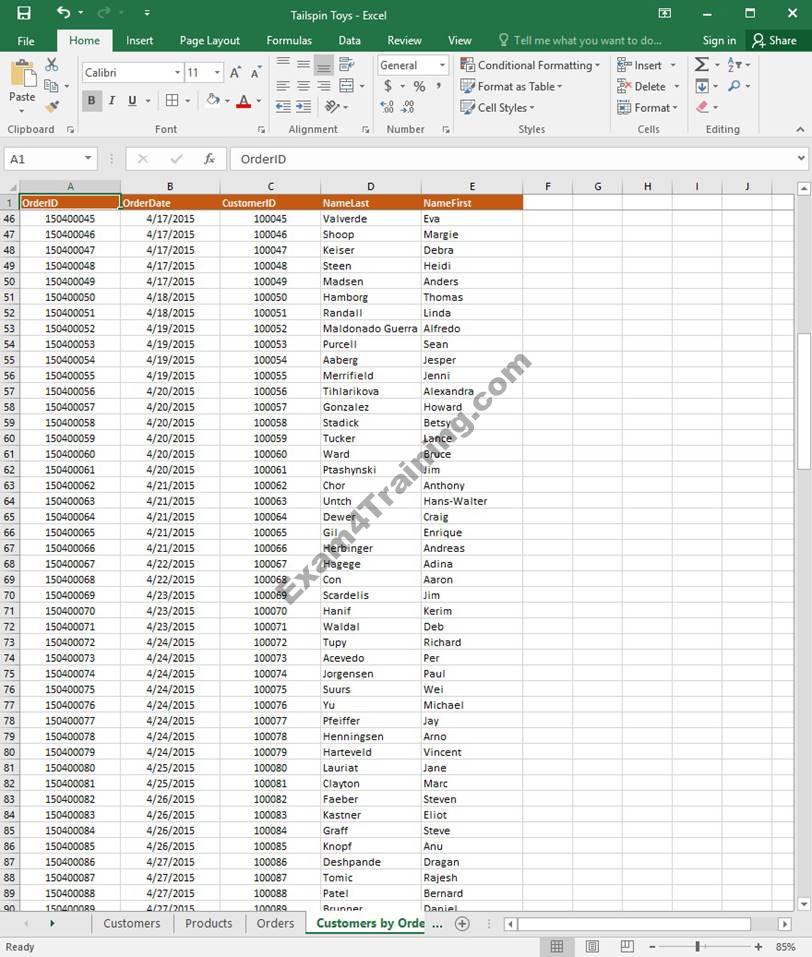Switch to Page Layout view in status bar
The width and height of the screenshot is (812, 957).
592,946
